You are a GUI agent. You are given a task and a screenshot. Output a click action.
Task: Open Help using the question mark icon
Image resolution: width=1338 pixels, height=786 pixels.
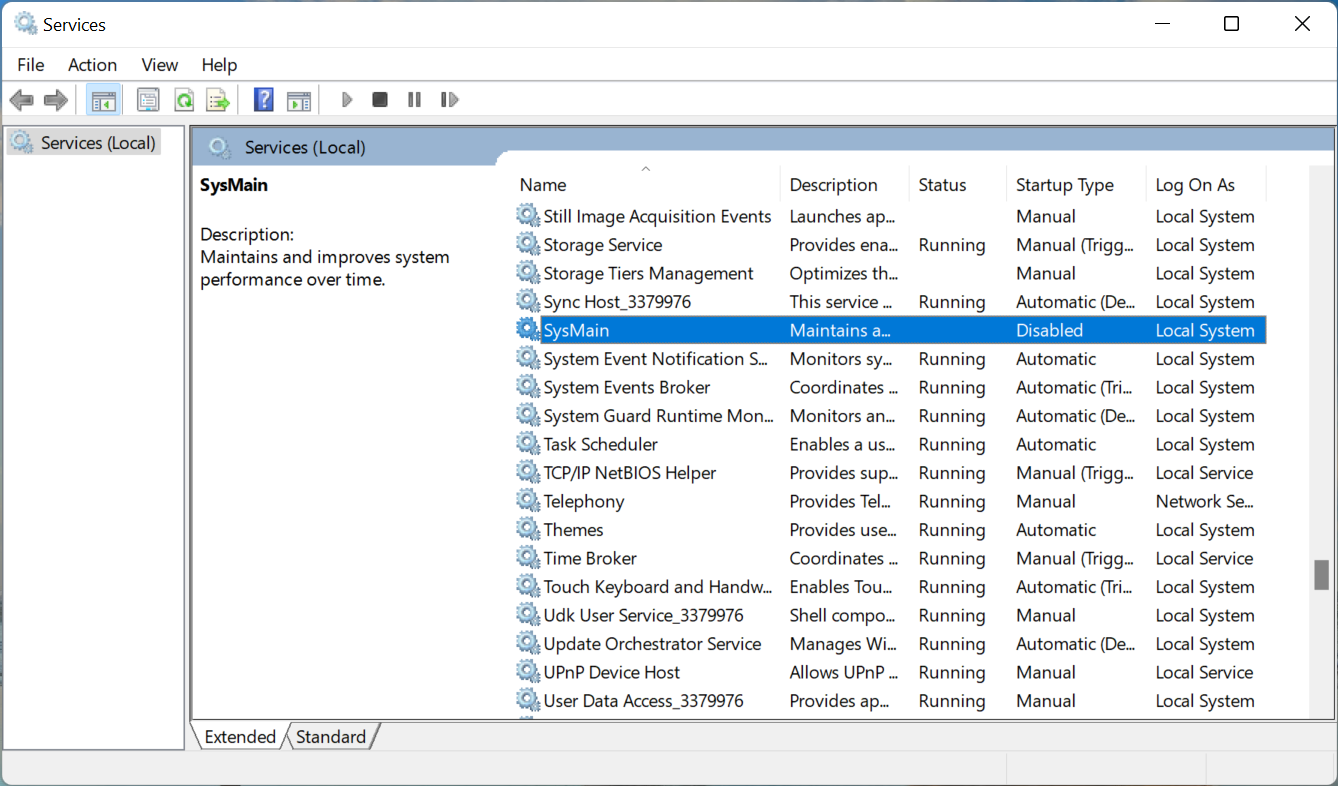click(262, 99)
